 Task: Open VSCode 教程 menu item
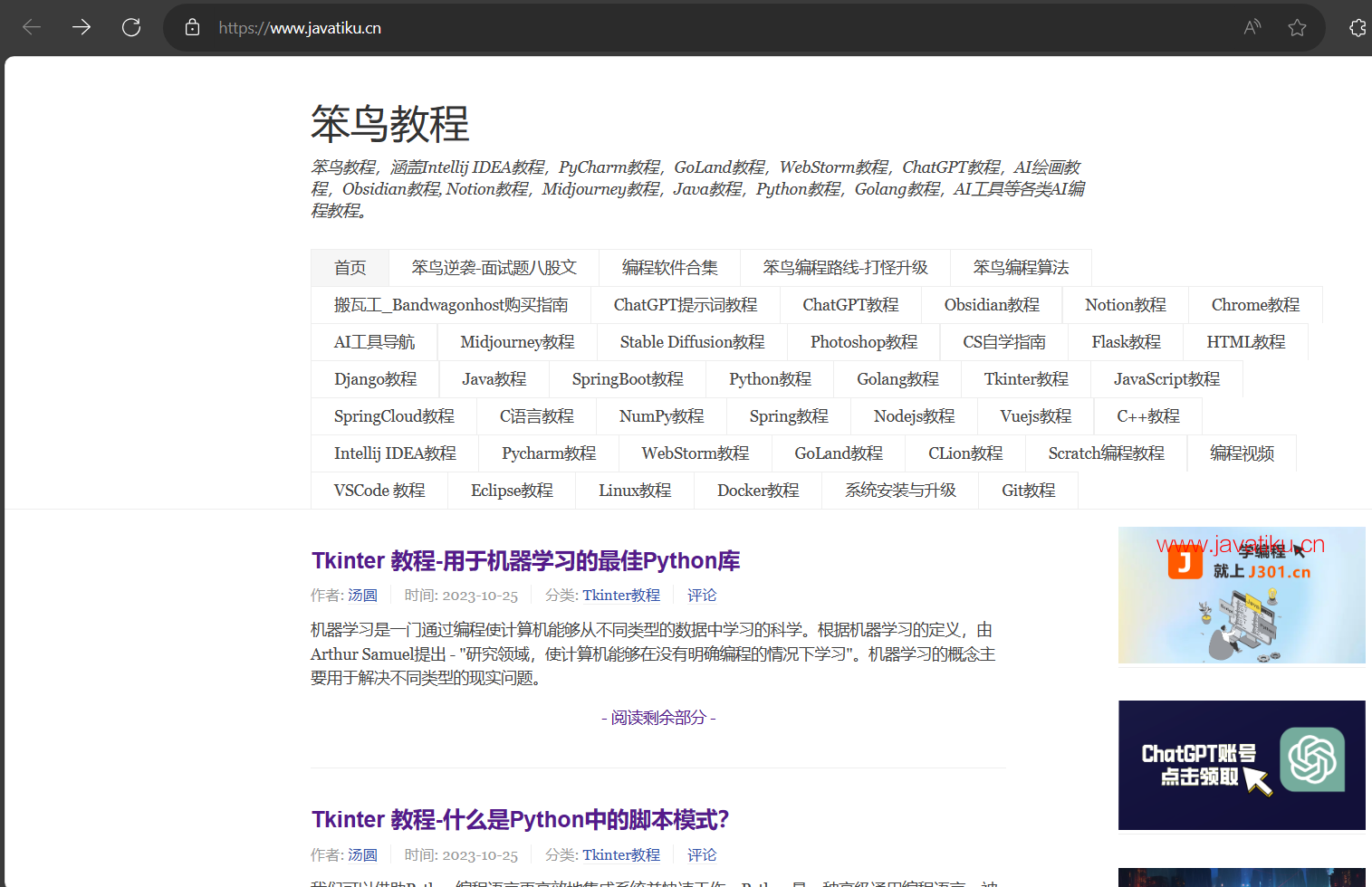(x=379, y=491)
